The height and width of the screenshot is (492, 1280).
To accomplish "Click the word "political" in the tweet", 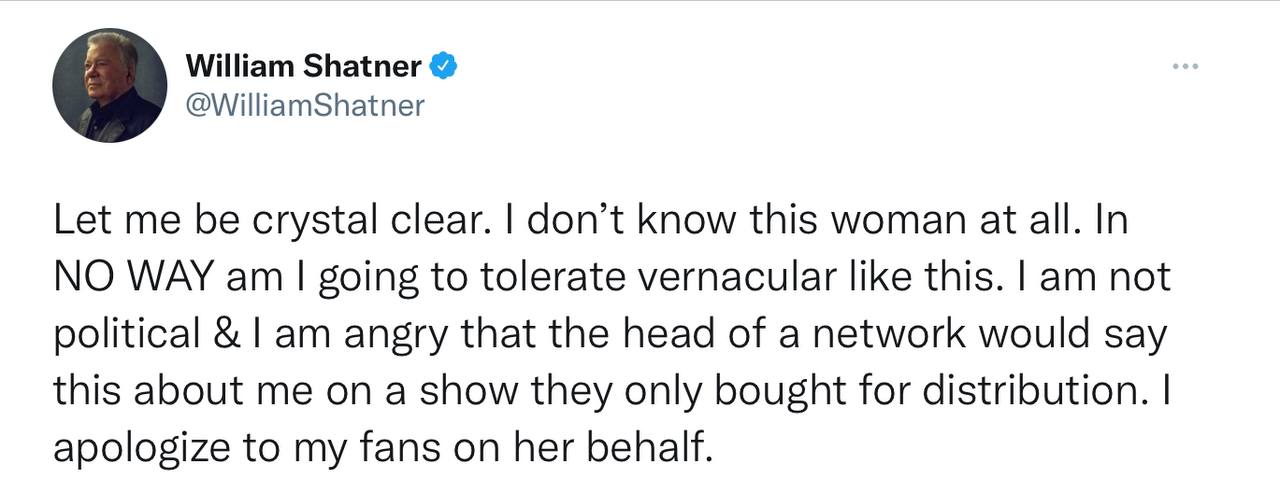I will pyautogui.click(x=123, y=337).
